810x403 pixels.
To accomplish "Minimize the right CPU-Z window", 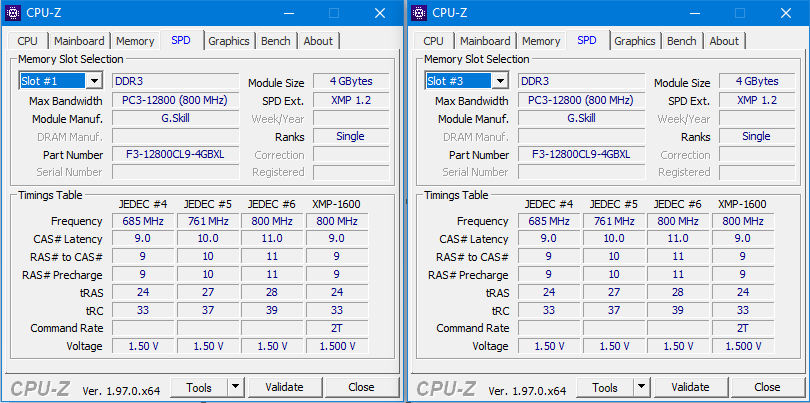I will tap(693, 13).
